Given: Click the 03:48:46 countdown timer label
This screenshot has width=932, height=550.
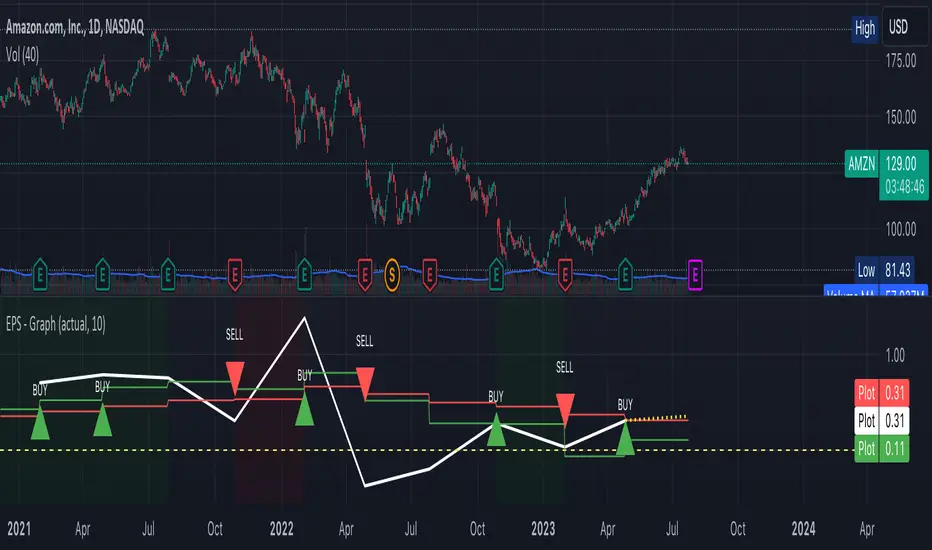Looking at the screenshot, I should (905, 187).
